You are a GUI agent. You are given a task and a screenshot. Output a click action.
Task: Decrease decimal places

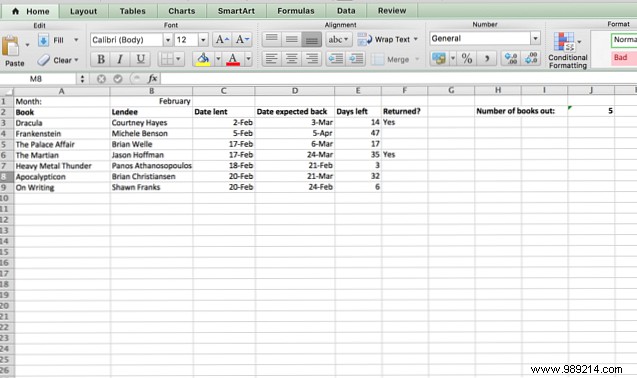[531, 59]
